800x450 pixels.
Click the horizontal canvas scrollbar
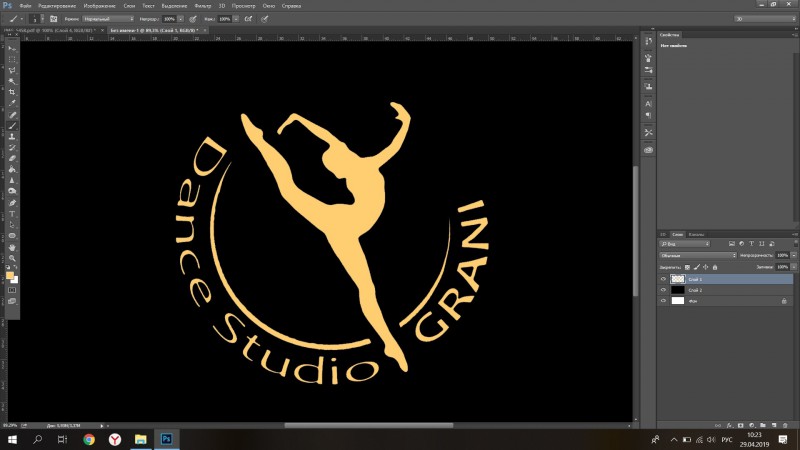[368, 426]
